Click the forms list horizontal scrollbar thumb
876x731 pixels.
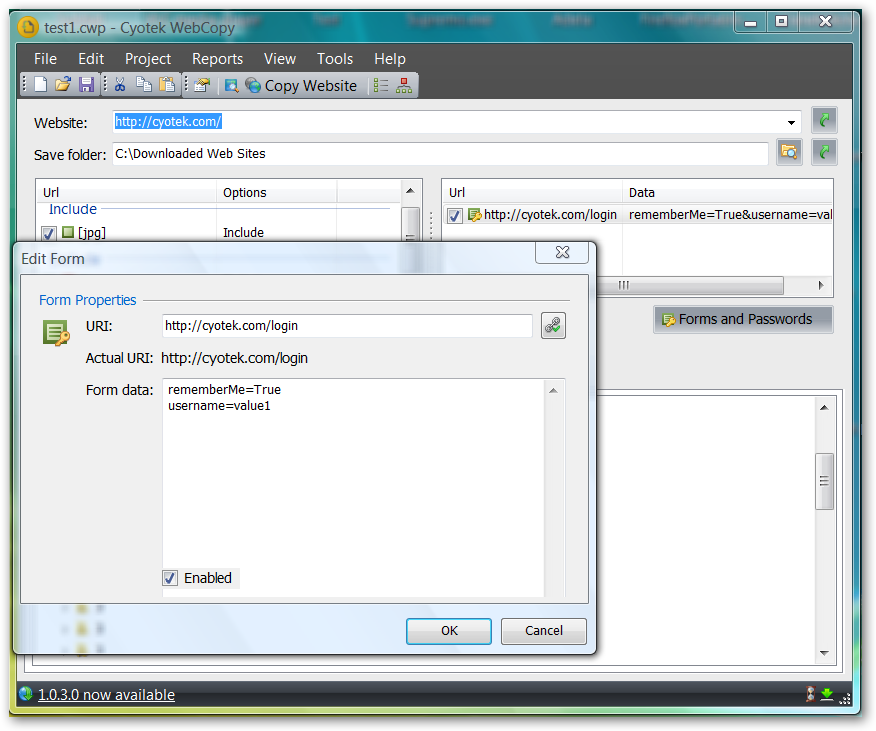tap(689, 285)
